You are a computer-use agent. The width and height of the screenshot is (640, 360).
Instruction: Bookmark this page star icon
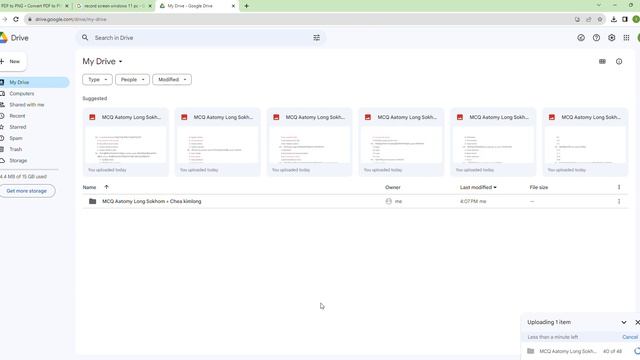(x=600, y=19)
